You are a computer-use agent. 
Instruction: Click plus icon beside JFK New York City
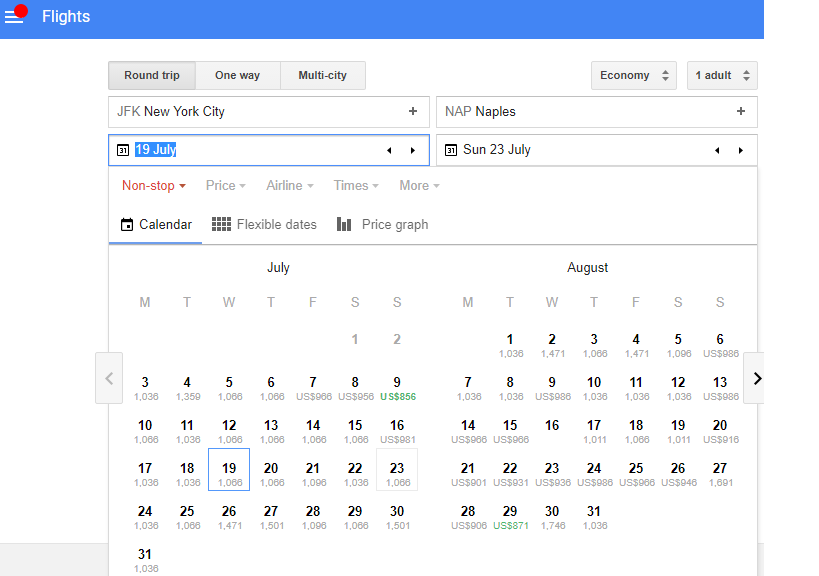coord(413,112)
